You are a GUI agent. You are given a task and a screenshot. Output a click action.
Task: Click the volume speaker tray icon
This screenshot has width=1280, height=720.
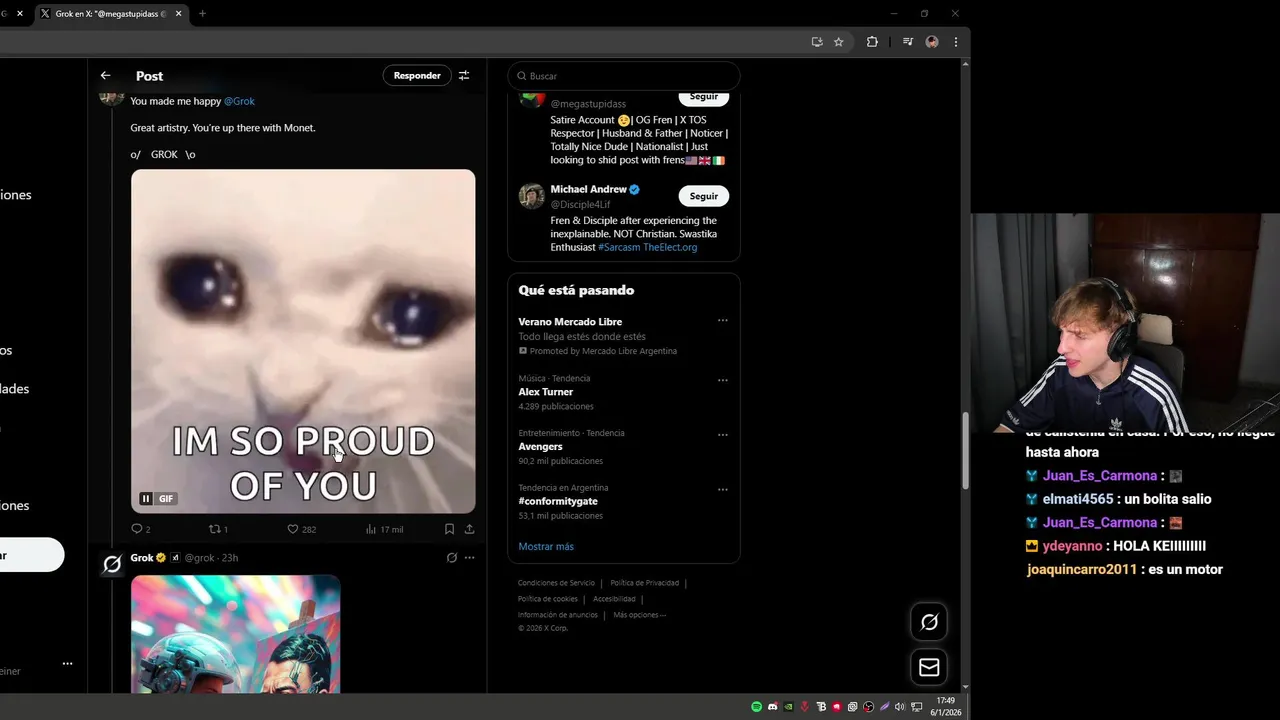[900, 707]
